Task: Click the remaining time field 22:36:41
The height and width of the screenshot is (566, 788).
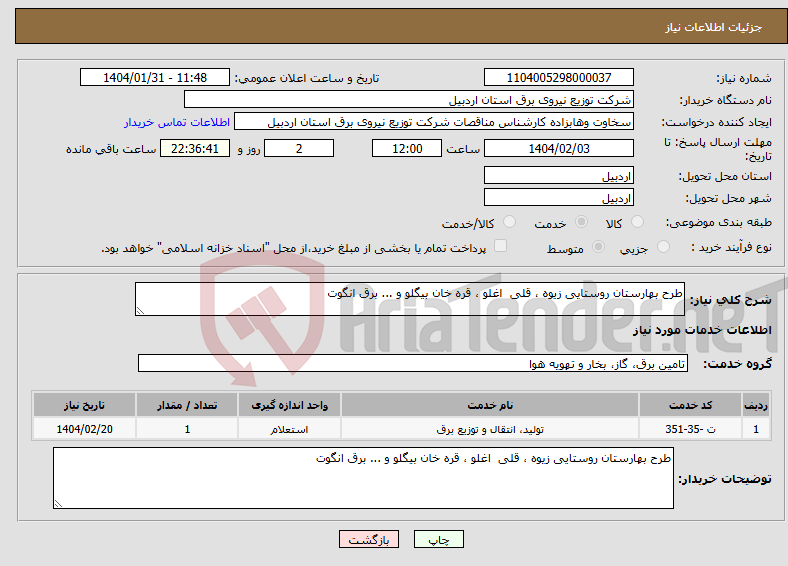Action: point(195,148)
